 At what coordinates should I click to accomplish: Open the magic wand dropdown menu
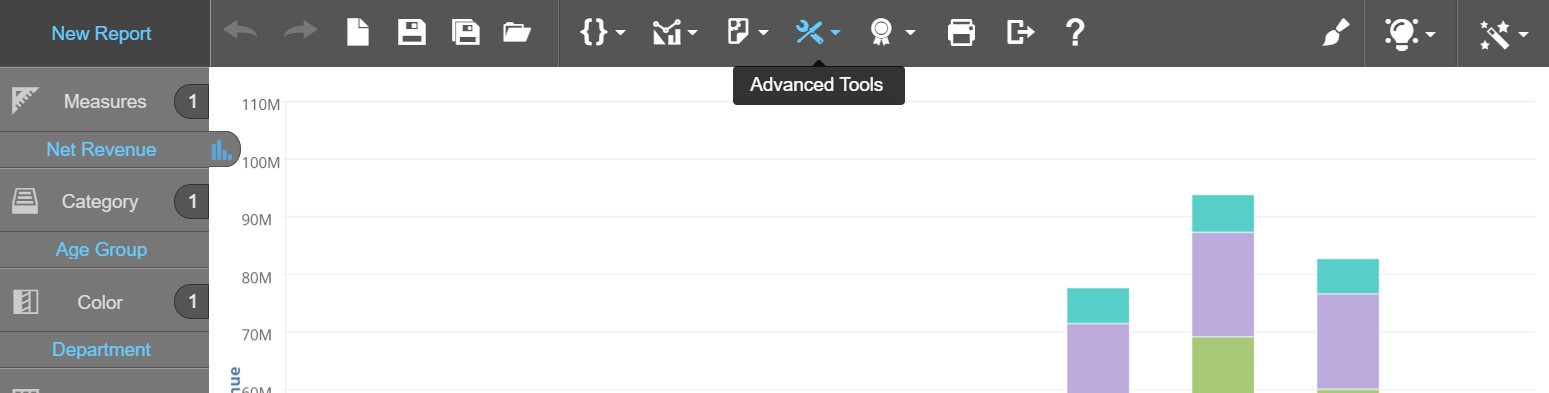(x=1504, y=33)
